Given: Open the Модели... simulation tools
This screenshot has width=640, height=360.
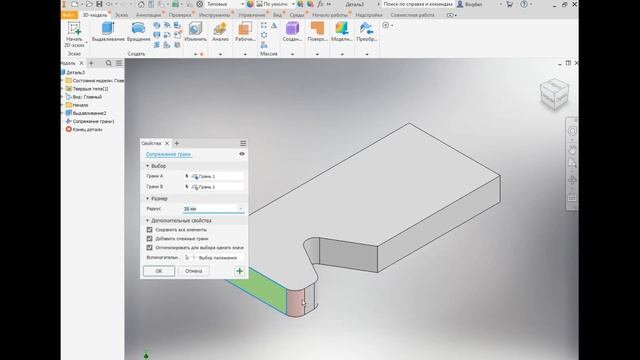Looking at the screenshot, I should click(x=342, y=32).
